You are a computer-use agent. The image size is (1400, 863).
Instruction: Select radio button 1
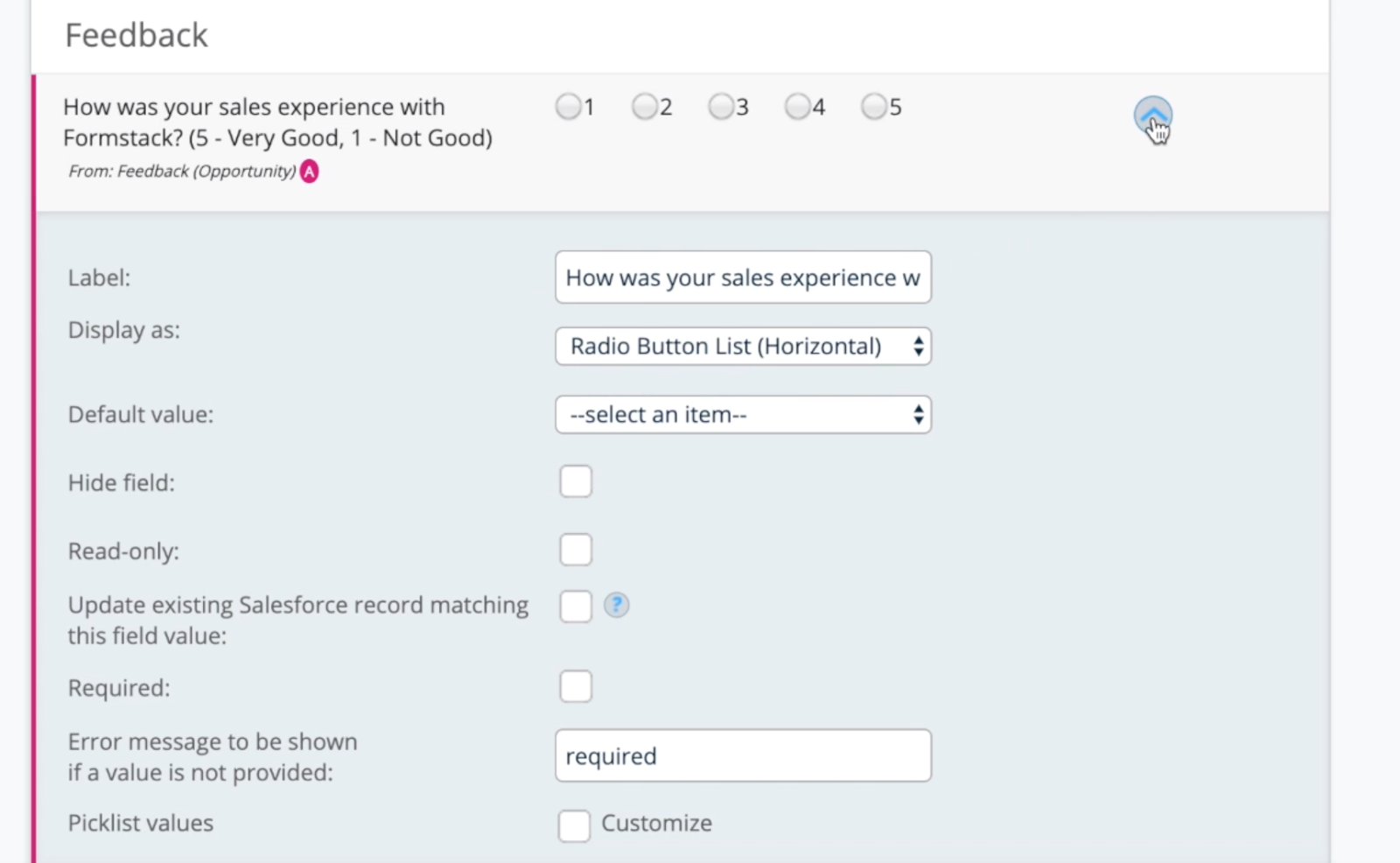568,107
